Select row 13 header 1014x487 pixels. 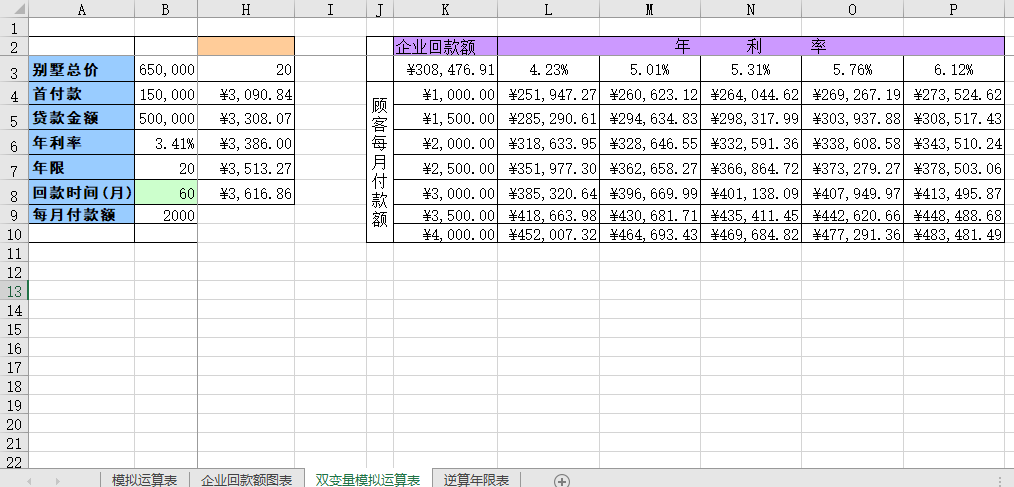pos(14,291)
